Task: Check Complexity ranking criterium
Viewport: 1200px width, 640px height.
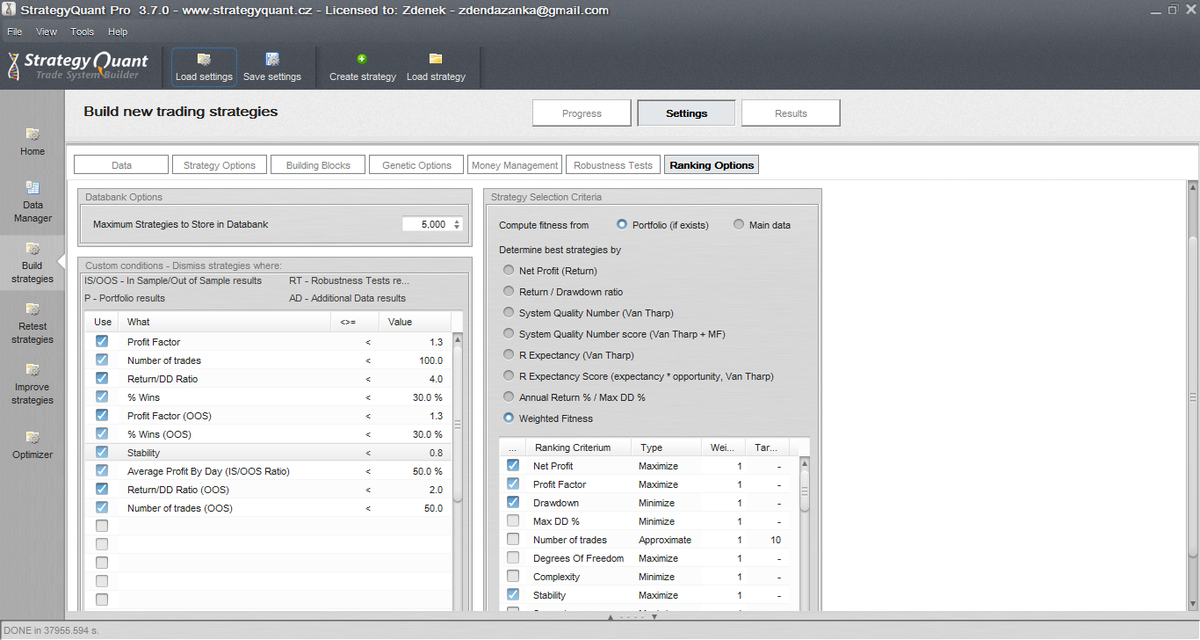Action: 513,577
